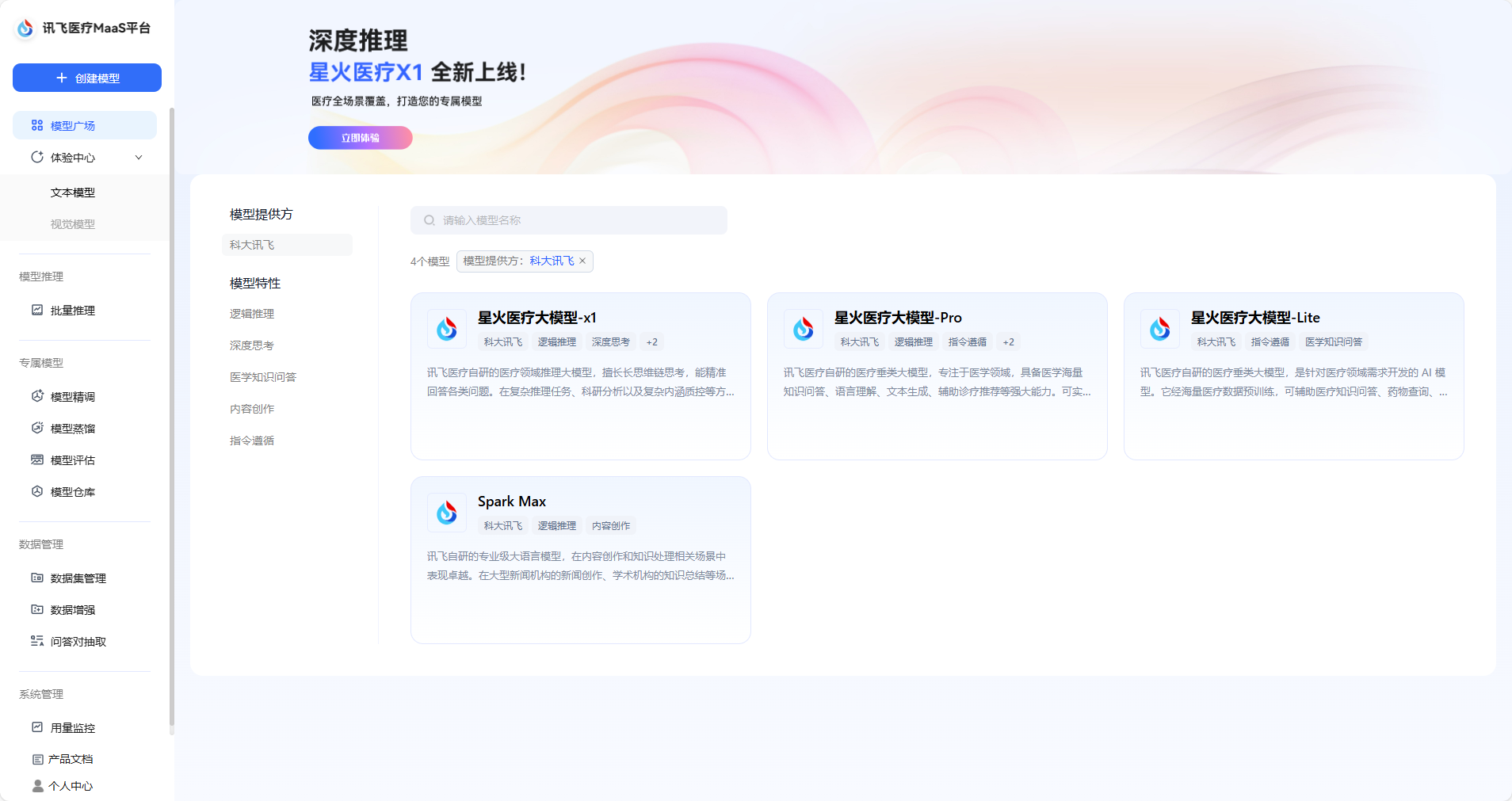The image size is (1512, 801).
Task: Filter by 深度思考 feature
Action: pos(252,345)
